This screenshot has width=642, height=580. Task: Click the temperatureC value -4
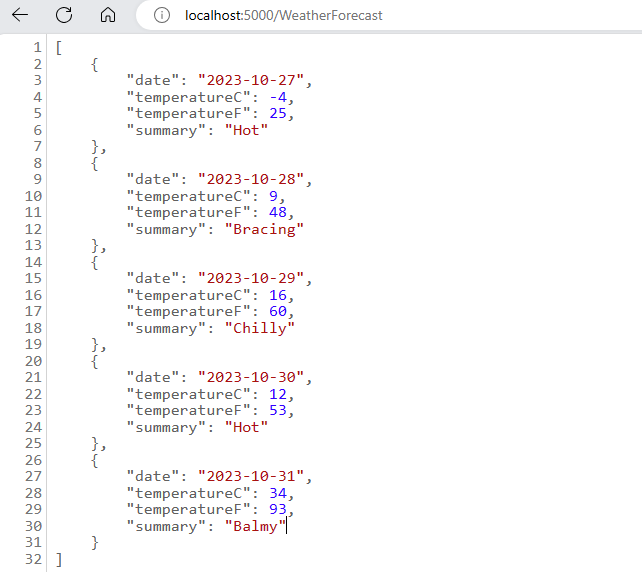coord(280,97)
